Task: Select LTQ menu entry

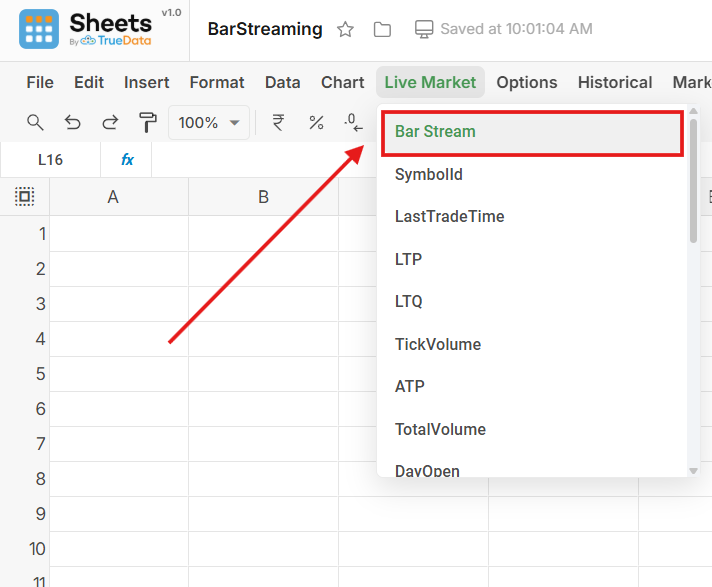Action: (x=532, y=301)
